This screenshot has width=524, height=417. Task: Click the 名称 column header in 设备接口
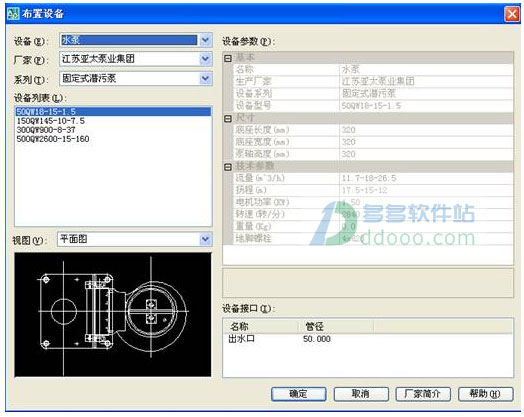click(x=261, y=326)
